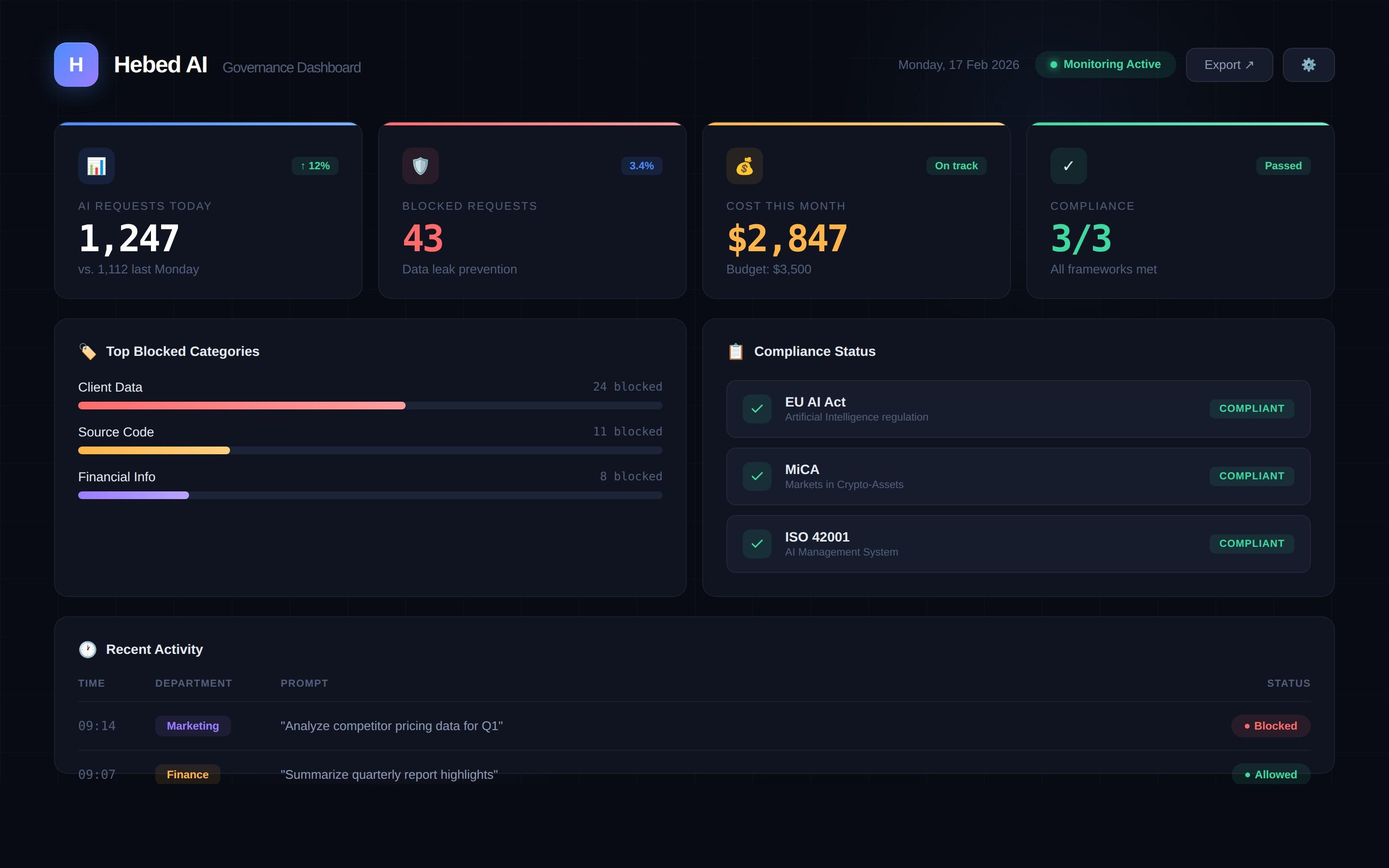Click the Passed badge on Compliance card
The height and width of the screenshot is (868, 1389).
1283,166
